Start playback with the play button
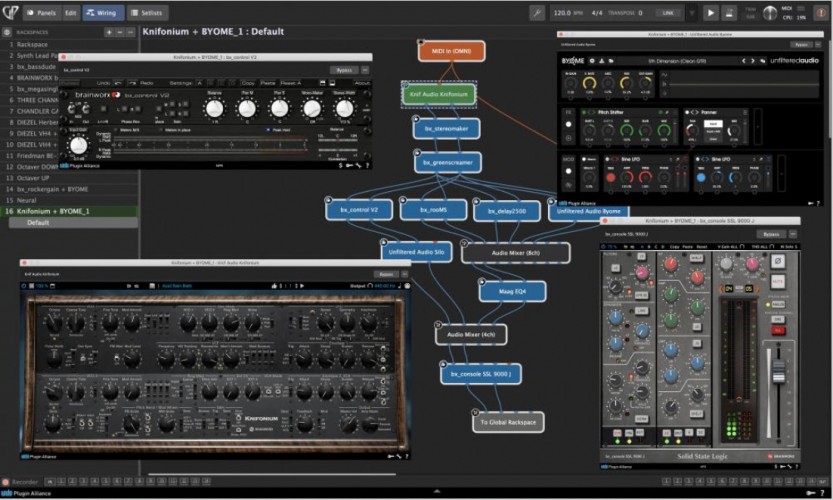Screen dimensions: 833x500 point(710,13)
